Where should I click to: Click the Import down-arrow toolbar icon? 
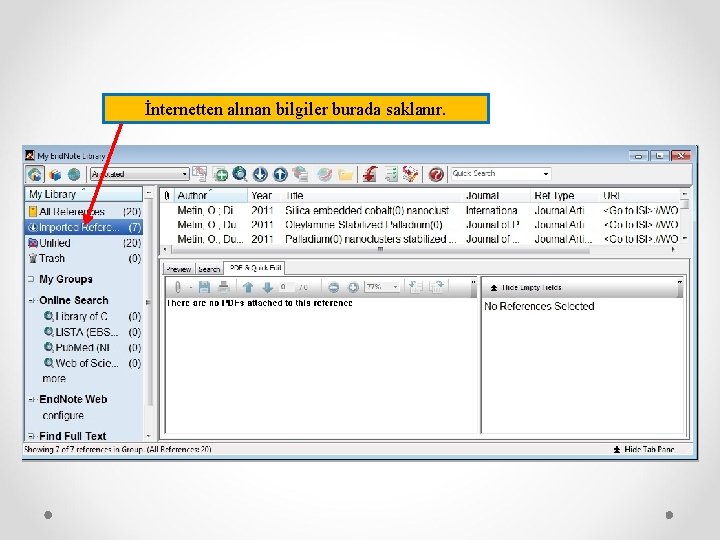click(260, 174)
